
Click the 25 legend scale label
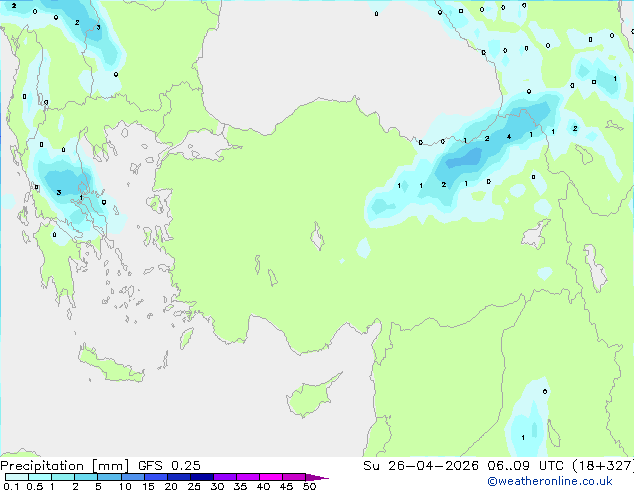(x=194, y=486)
